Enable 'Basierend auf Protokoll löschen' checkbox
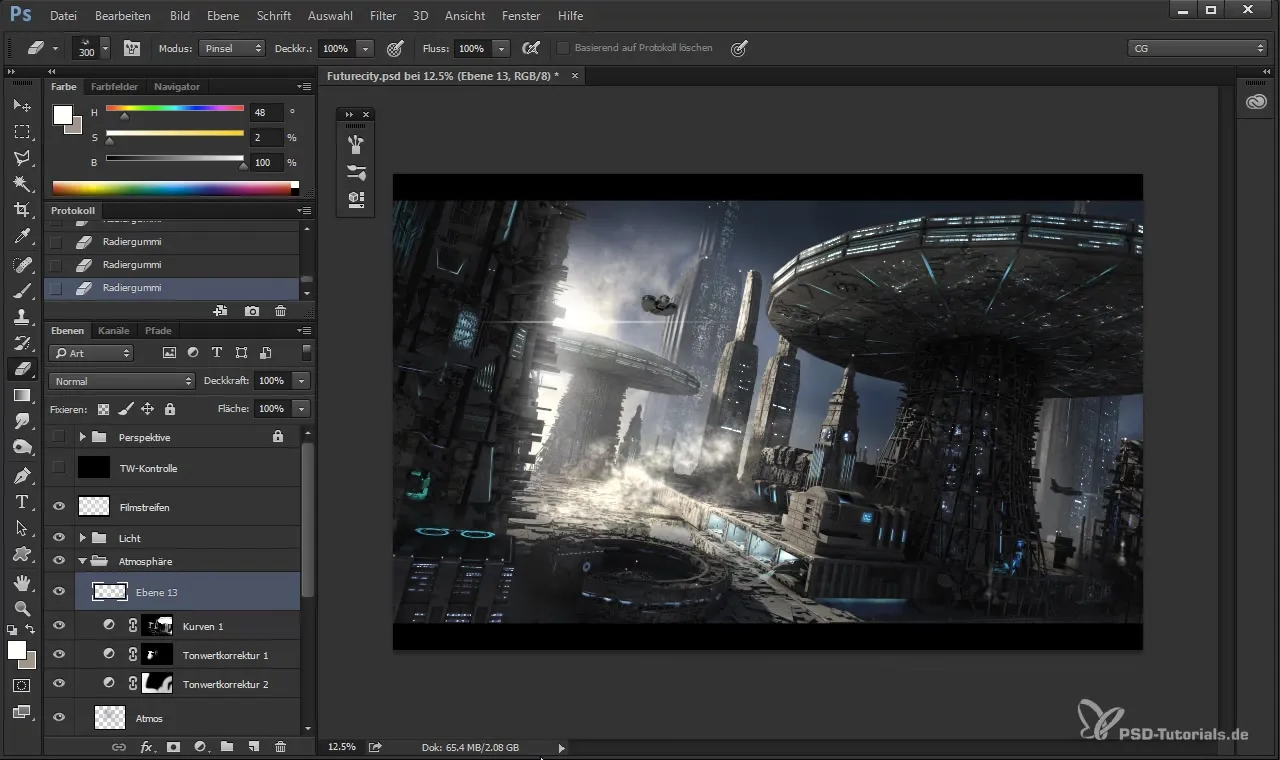Screen dimensions: 1280x760 click(563, 48)
